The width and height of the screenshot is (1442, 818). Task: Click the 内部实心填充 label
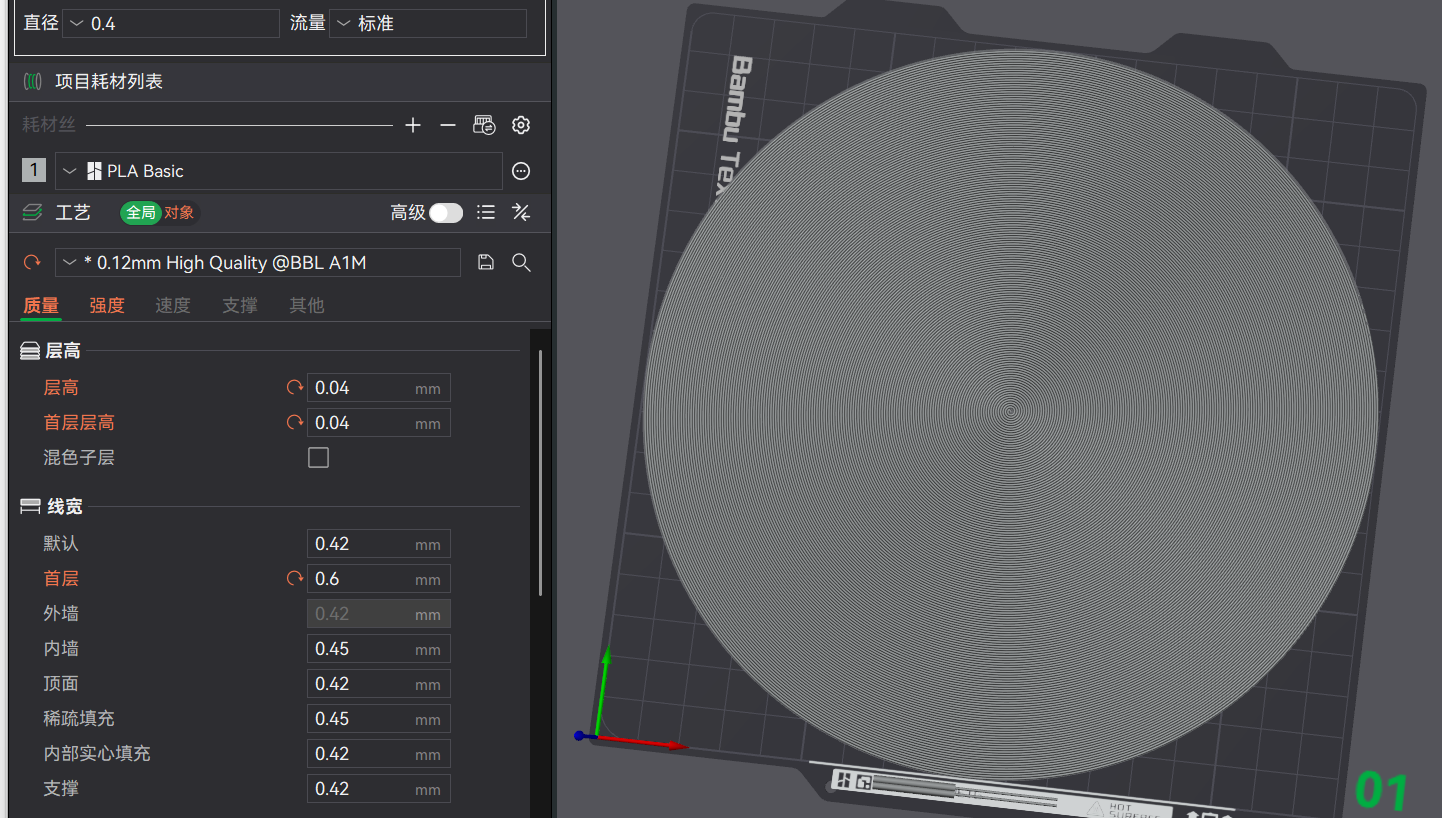97,753
